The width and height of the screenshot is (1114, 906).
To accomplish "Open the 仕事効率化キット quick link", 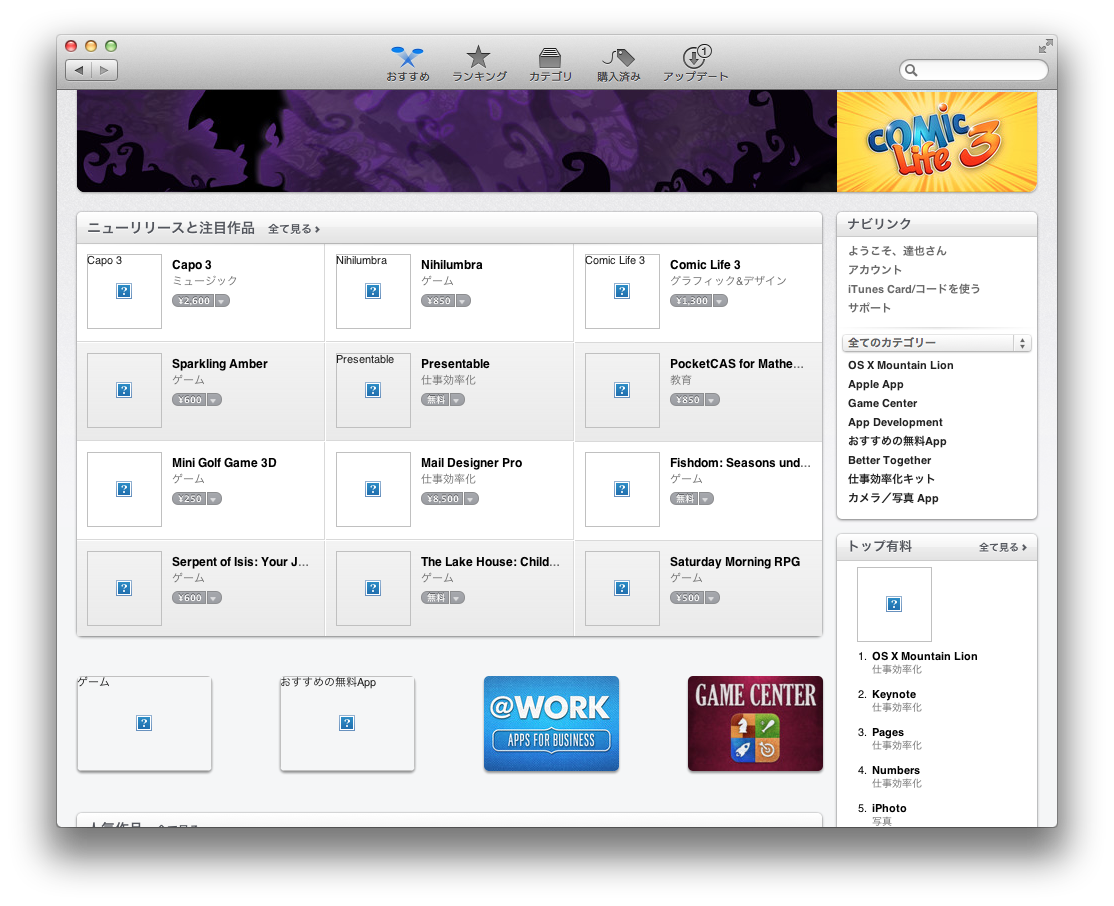I will pyautogui.click(x=891, y=479).
